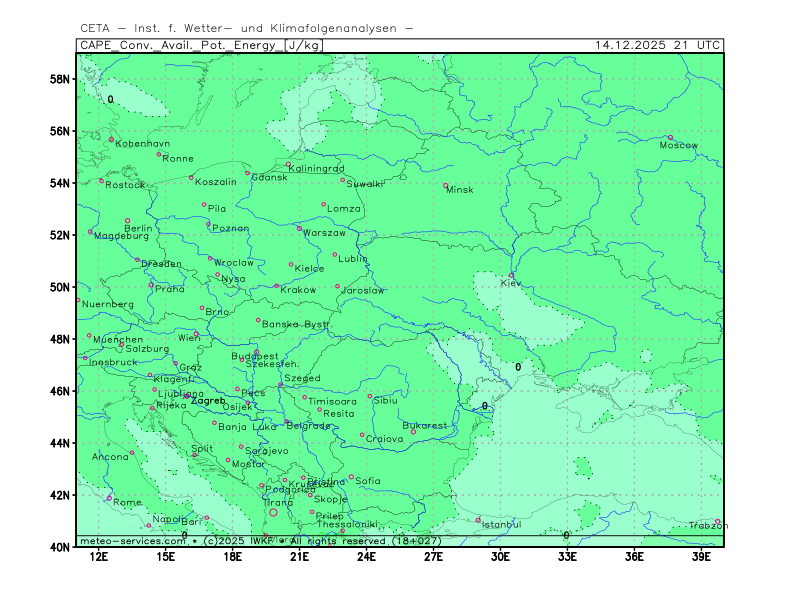Select the Istanbul station marker
The width and height of the screenshot is (800, 600).
[479, 519]
